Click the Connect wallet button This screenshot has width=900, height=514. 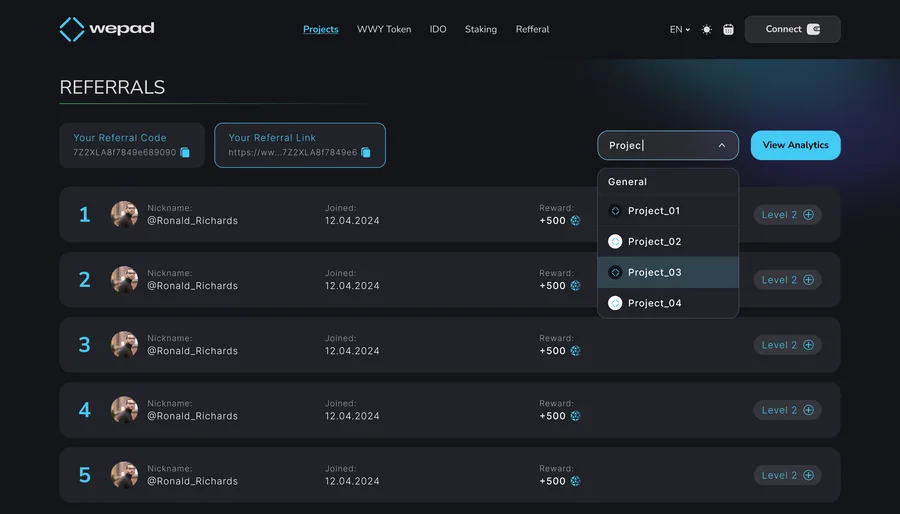point(793,29)
